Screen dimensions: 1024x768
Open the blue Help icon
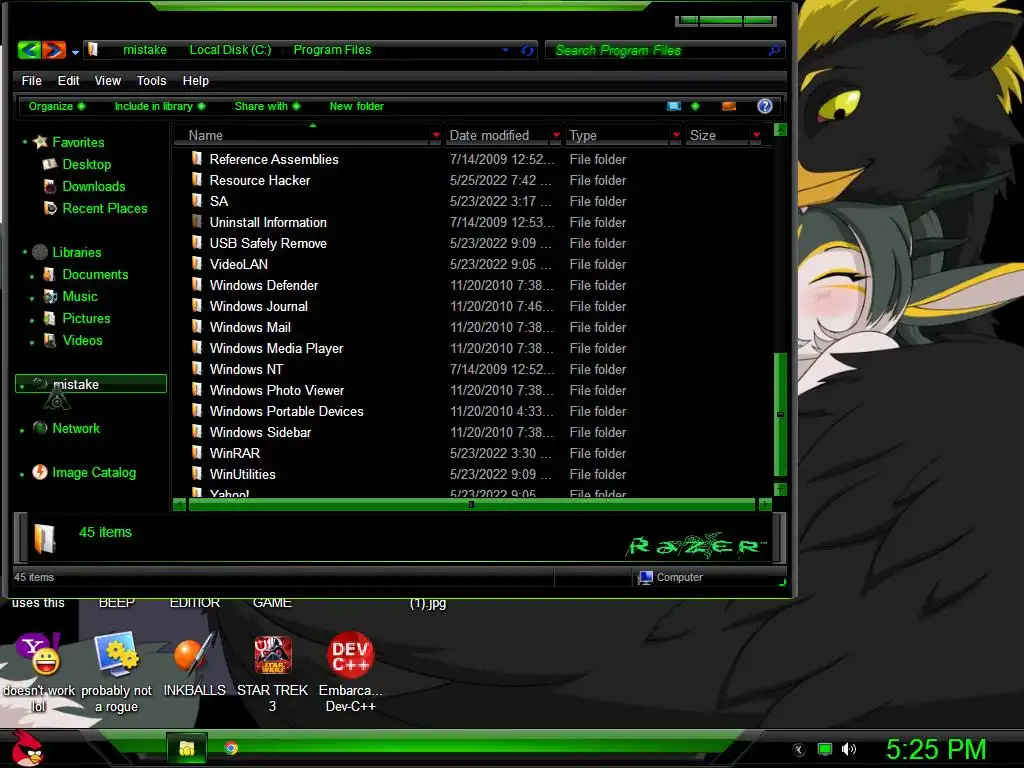(765, 106)
